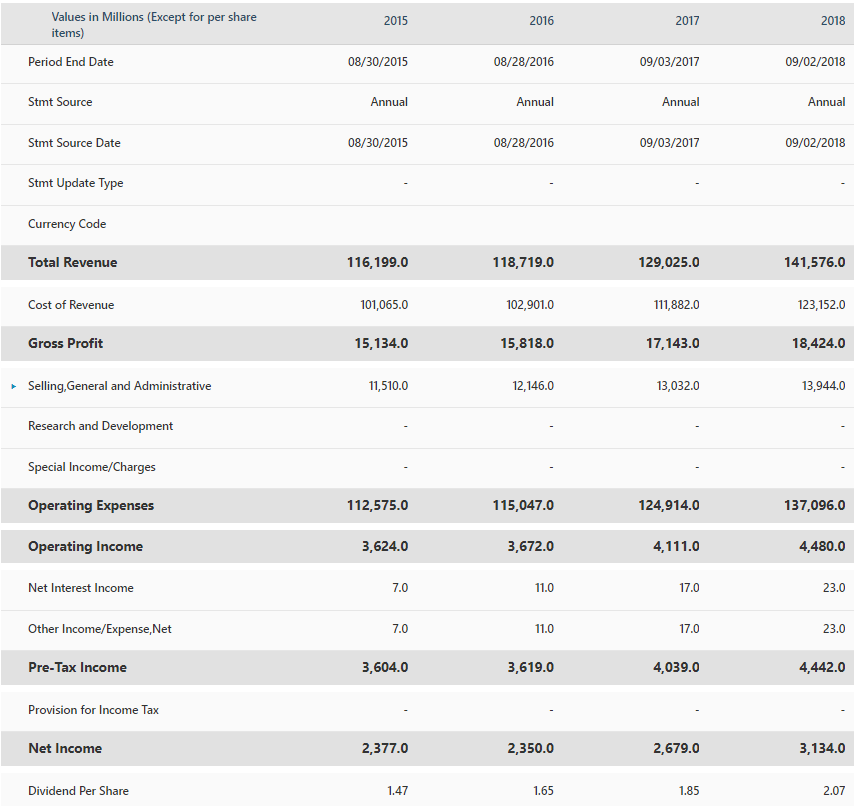The height and width of the screenshot is (806, 859).
Task: Expand the Selling,General and Administrative row
Action: [11, 386]
